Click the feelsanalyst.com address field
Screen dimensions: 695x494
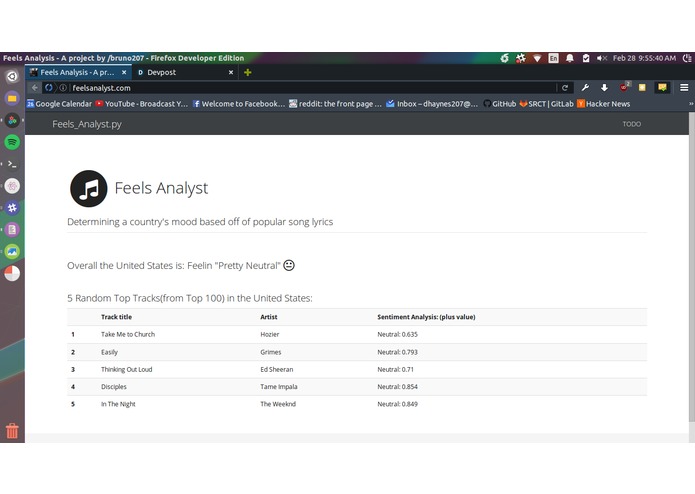(312, 88)
